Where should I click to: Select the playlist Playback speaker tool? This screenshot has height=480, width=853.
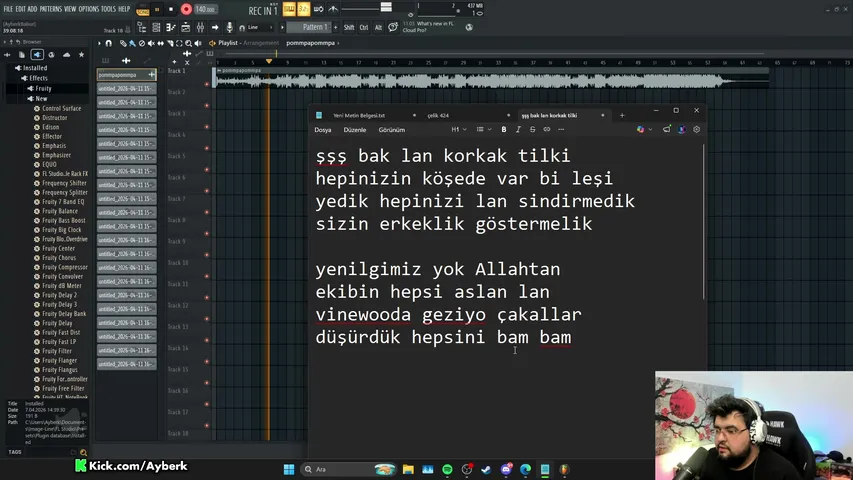tap(198, 43)
